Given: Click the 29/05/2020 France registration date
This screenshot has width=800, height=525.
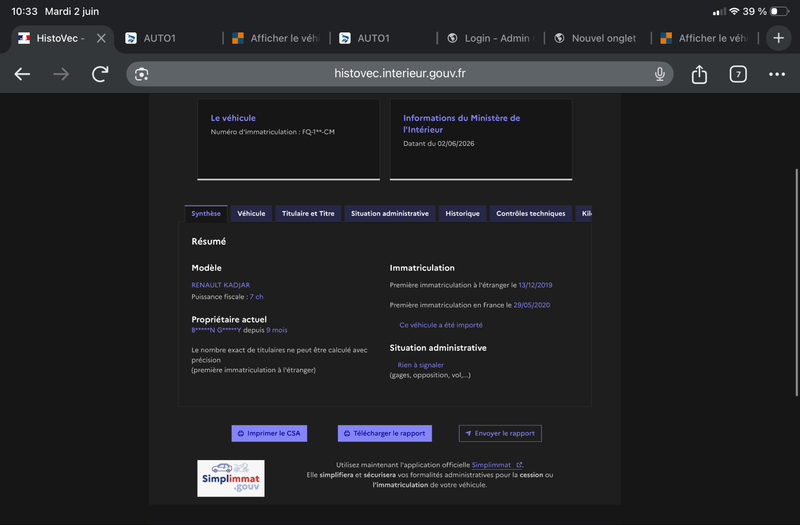Looking at the screenshot, I should point(532,305).
